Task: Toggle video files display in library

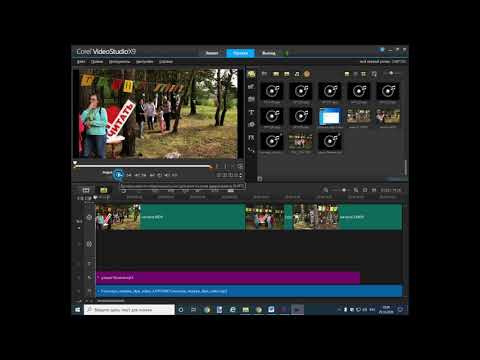Action: click(276, 74)
